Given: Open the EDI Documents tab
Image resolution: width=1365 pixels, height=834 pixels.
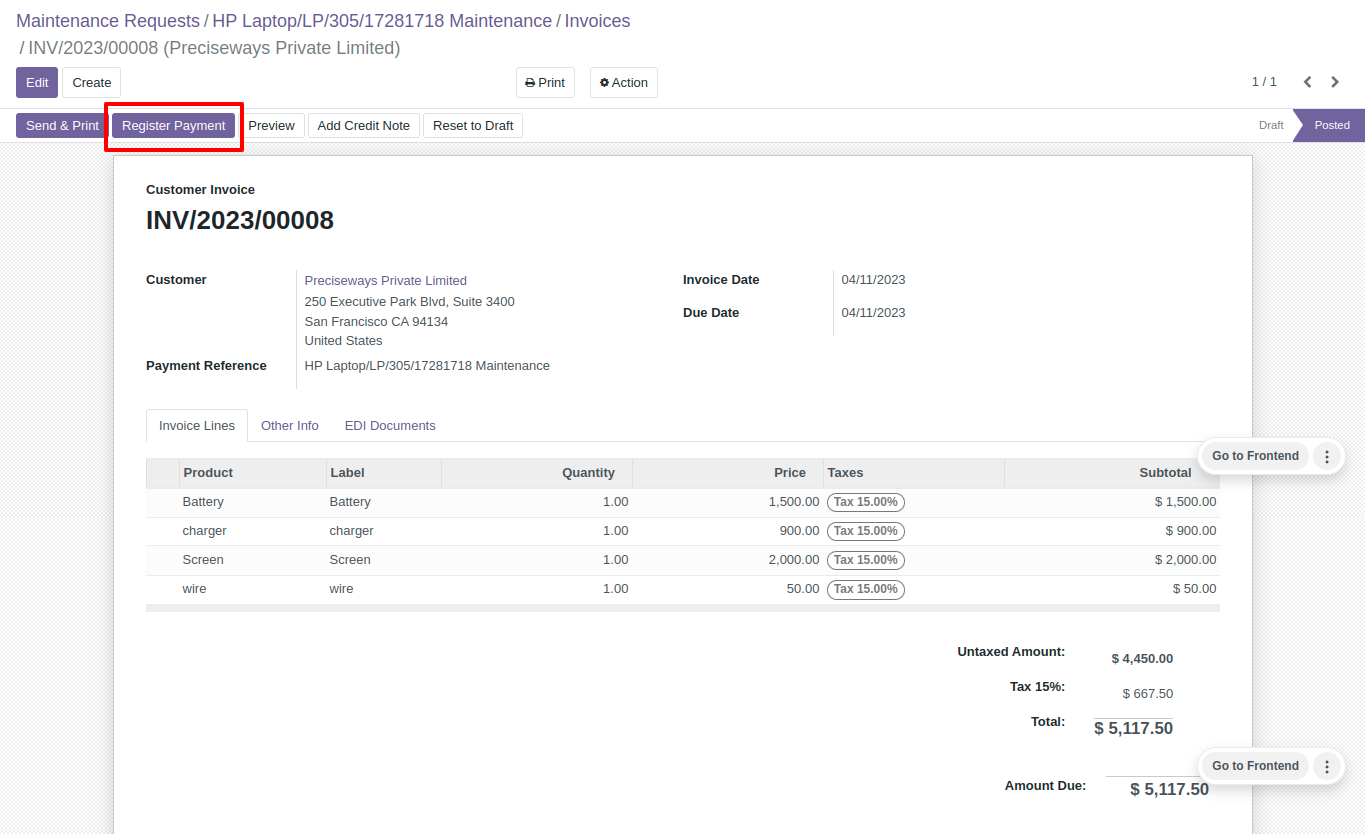Looking at the screenshot, I should 390,426.
